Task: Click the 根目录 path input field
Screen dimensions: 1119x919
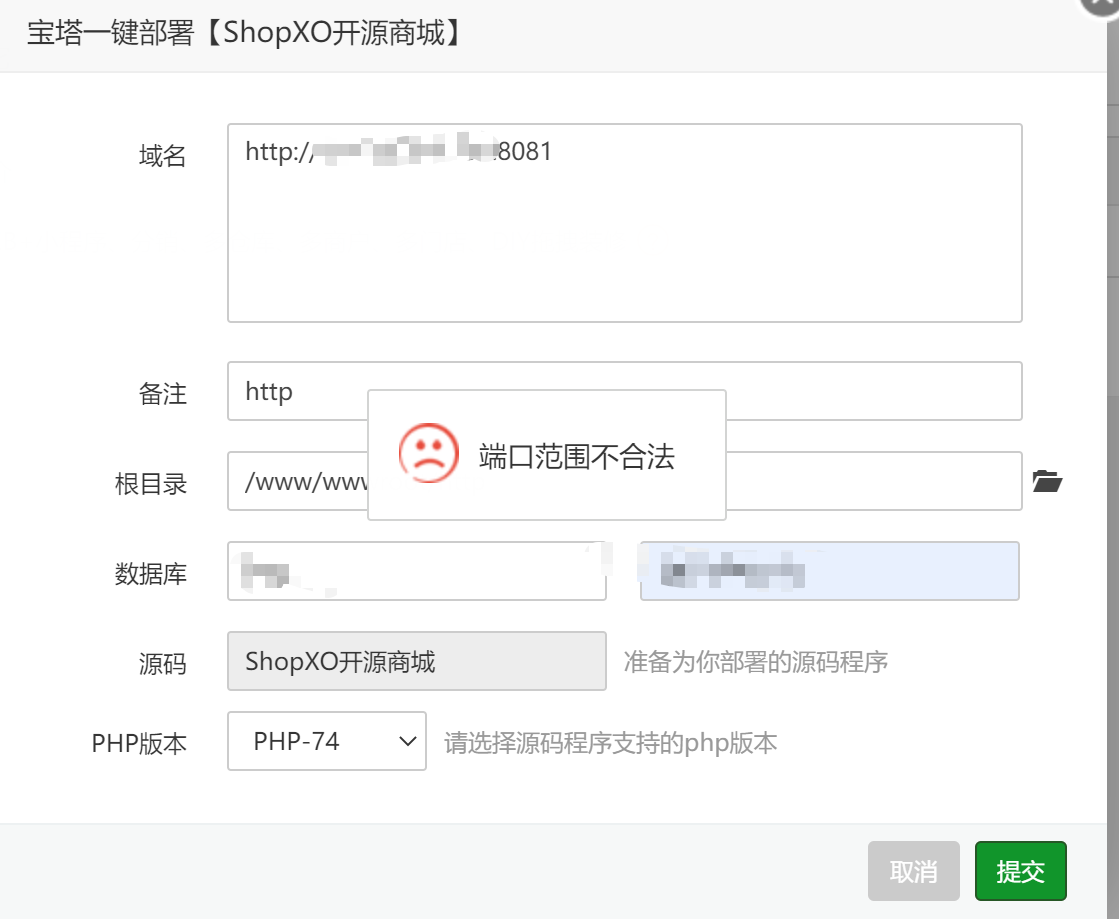Action: (624, 481)
